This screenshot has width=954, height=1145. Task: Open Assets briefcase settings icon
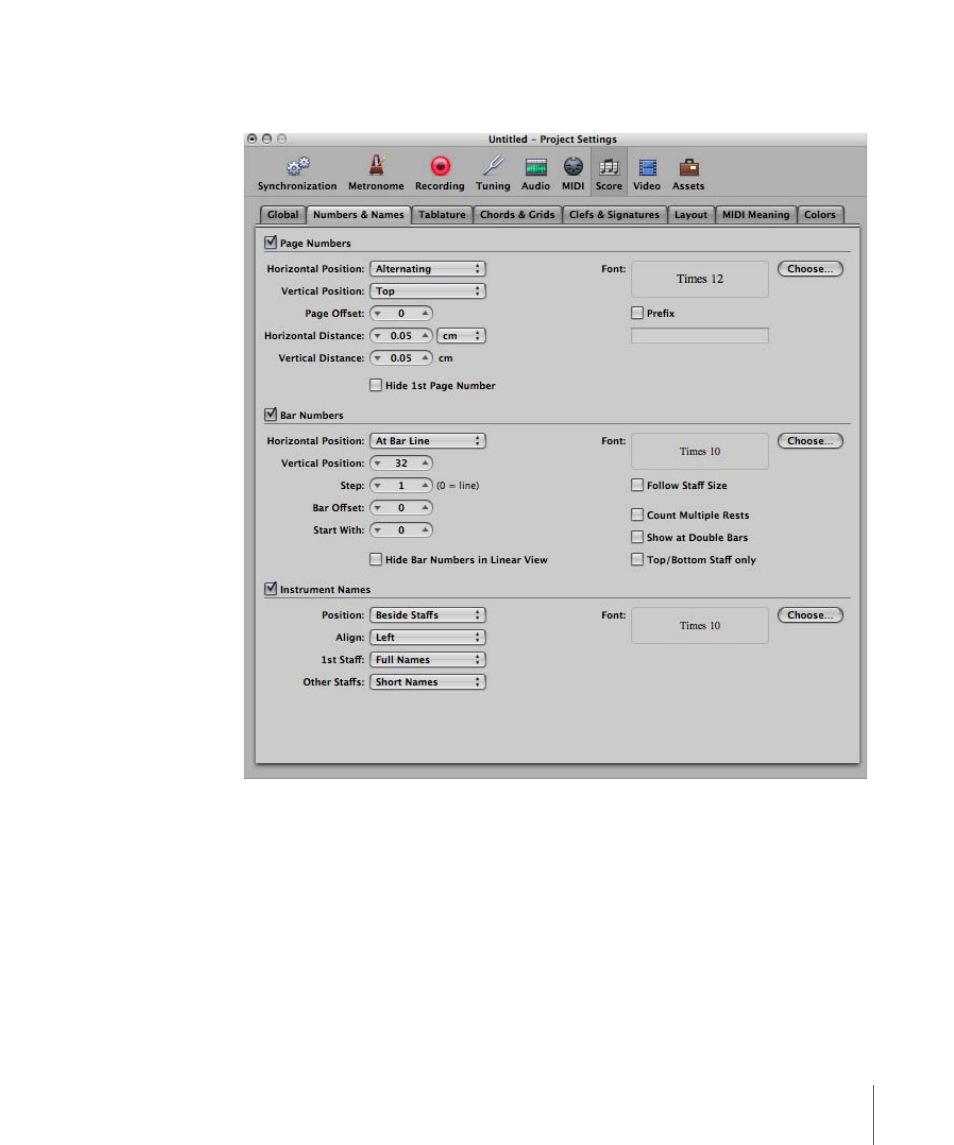pos(688,167)
